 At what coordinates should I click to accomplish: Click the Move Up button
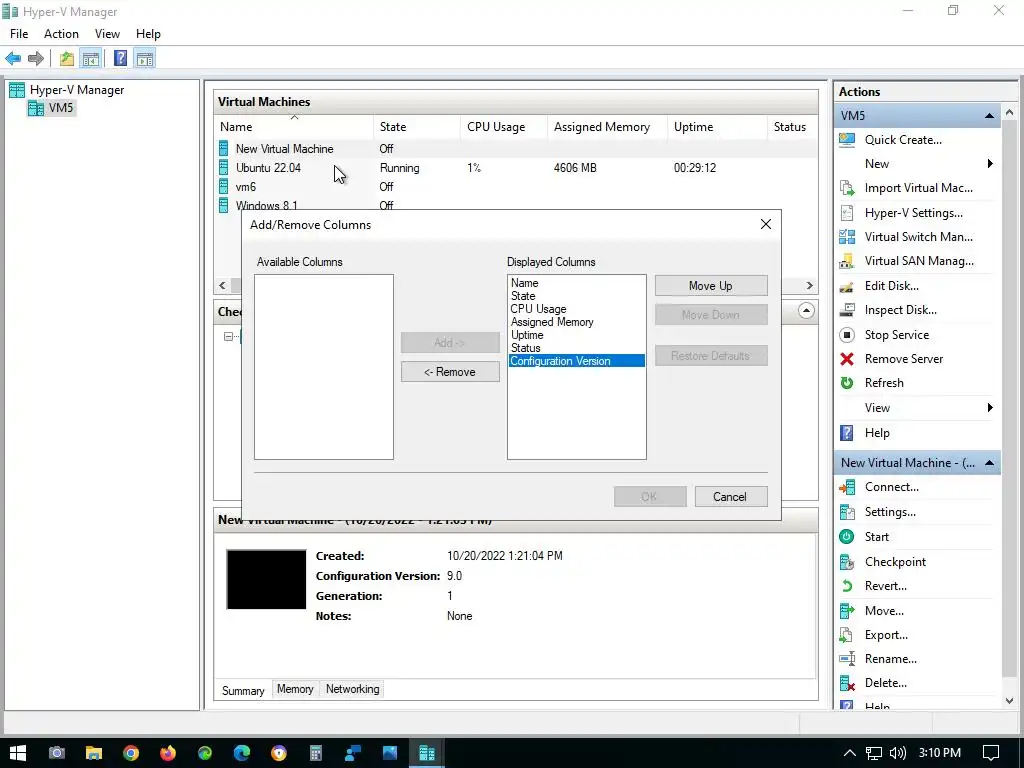click(711, 286)
